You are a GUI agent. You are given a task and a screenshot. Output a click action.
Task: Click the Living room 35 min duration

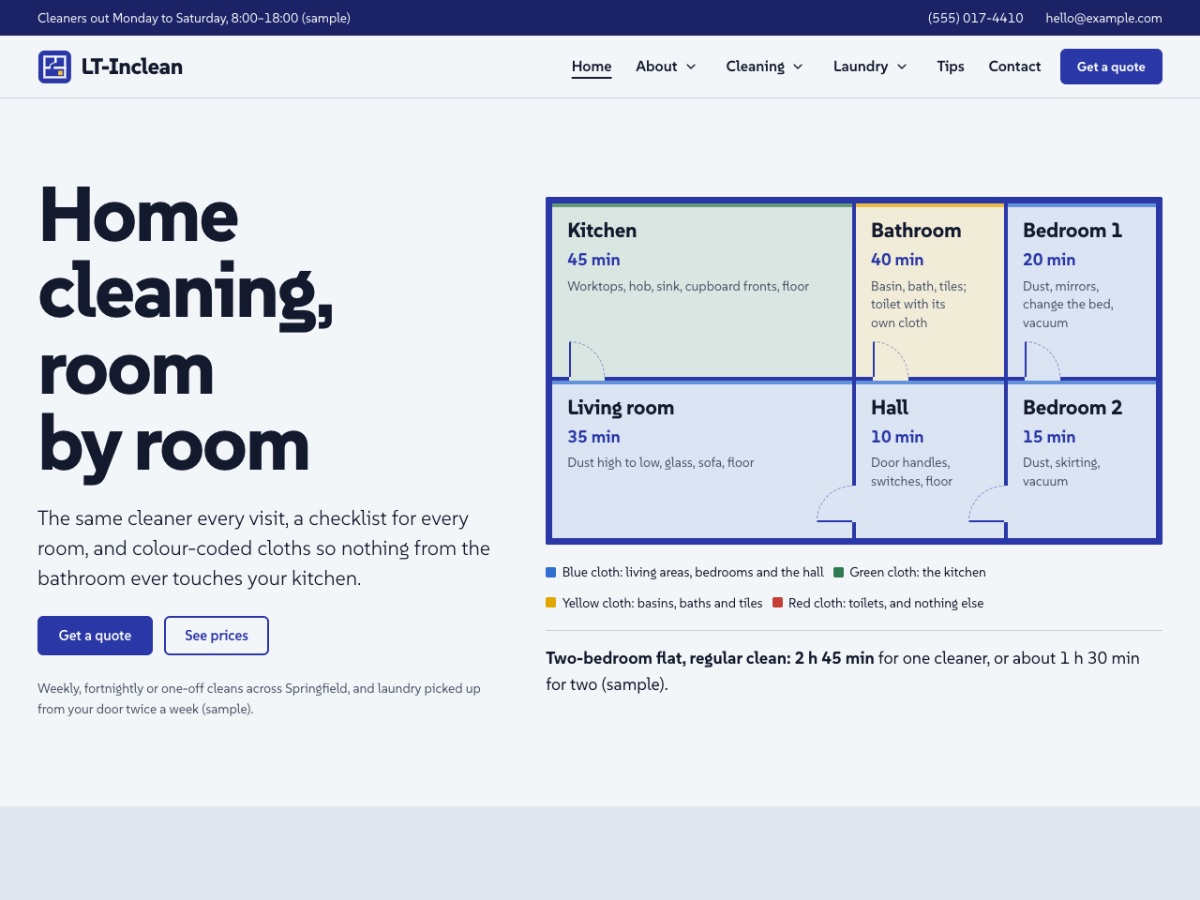tap(594, 437)
